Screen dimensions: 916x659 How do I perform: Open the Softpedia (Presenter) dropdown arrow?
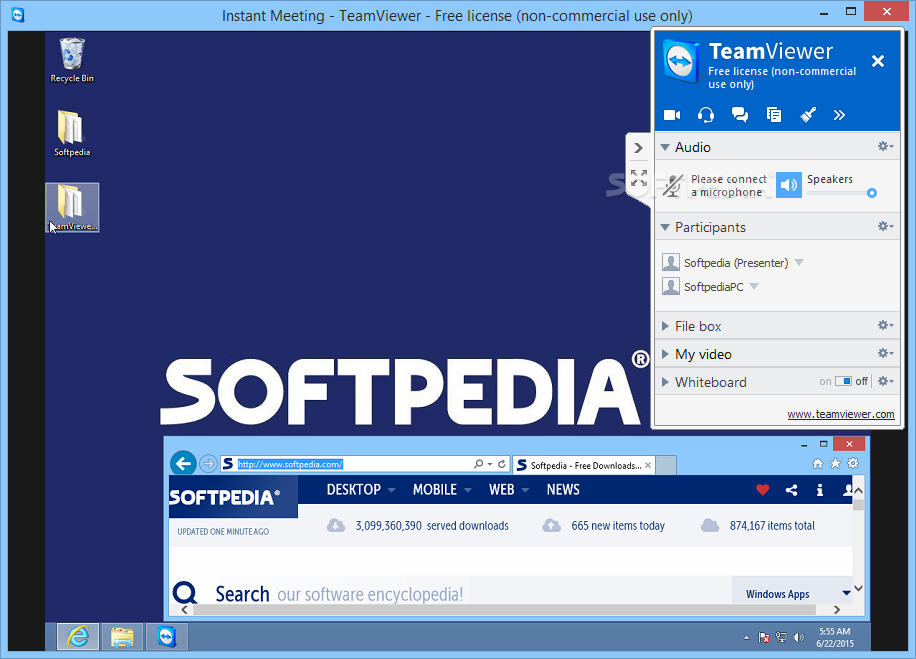pyautogui.click(x=799, y=262)
